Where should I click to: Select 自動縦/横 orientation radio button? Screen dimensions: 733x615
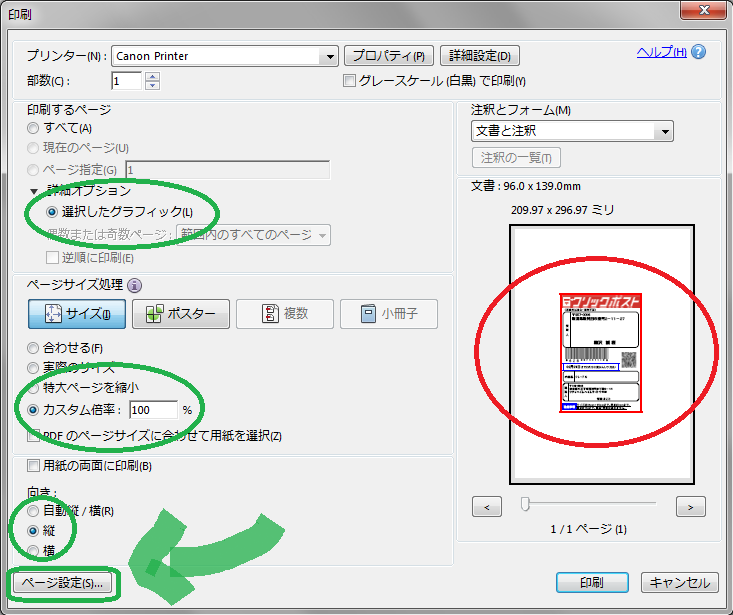pos(33,511)
